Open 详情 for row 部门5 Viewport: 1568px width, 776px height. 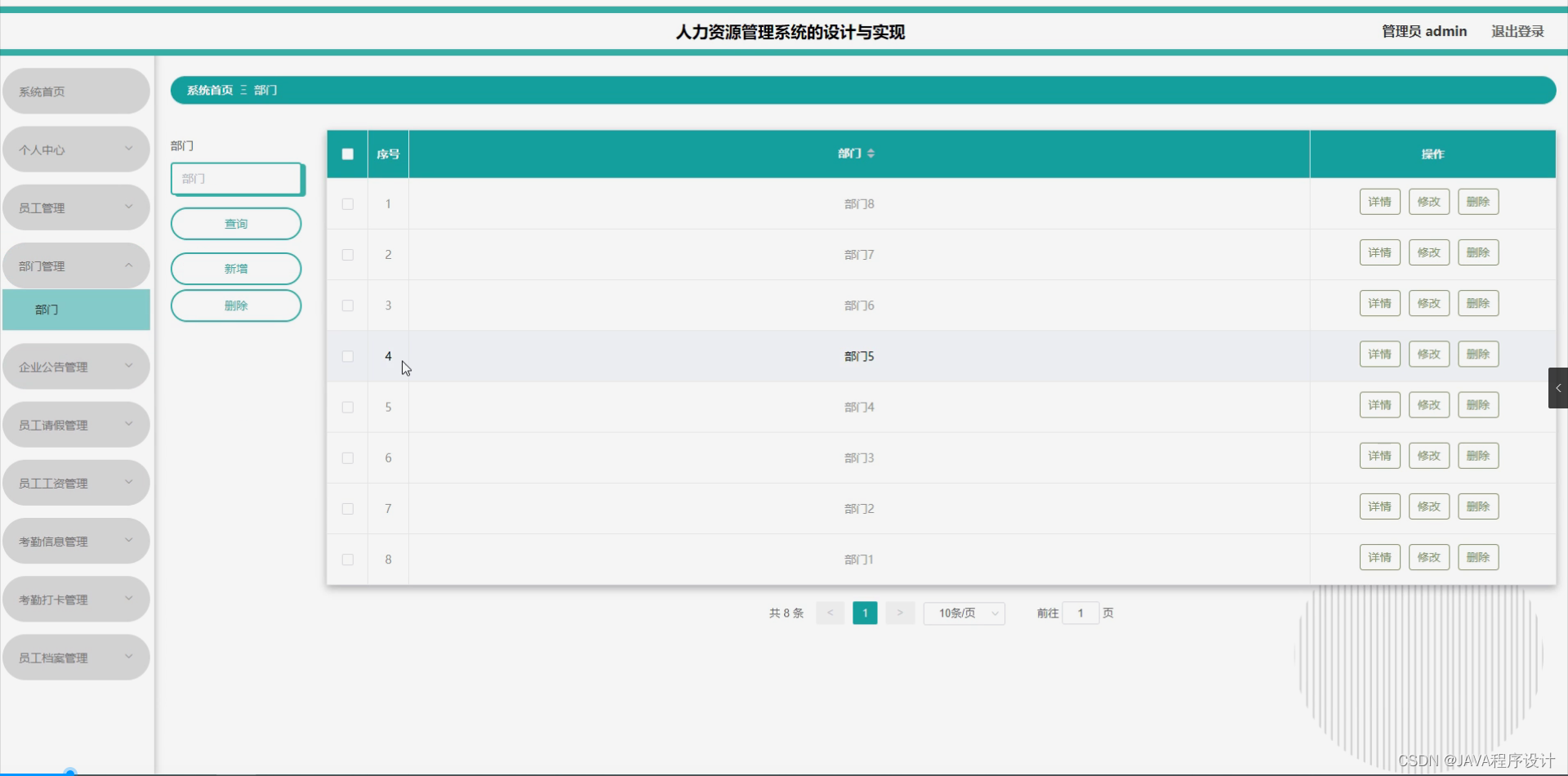coord(1380,354)
